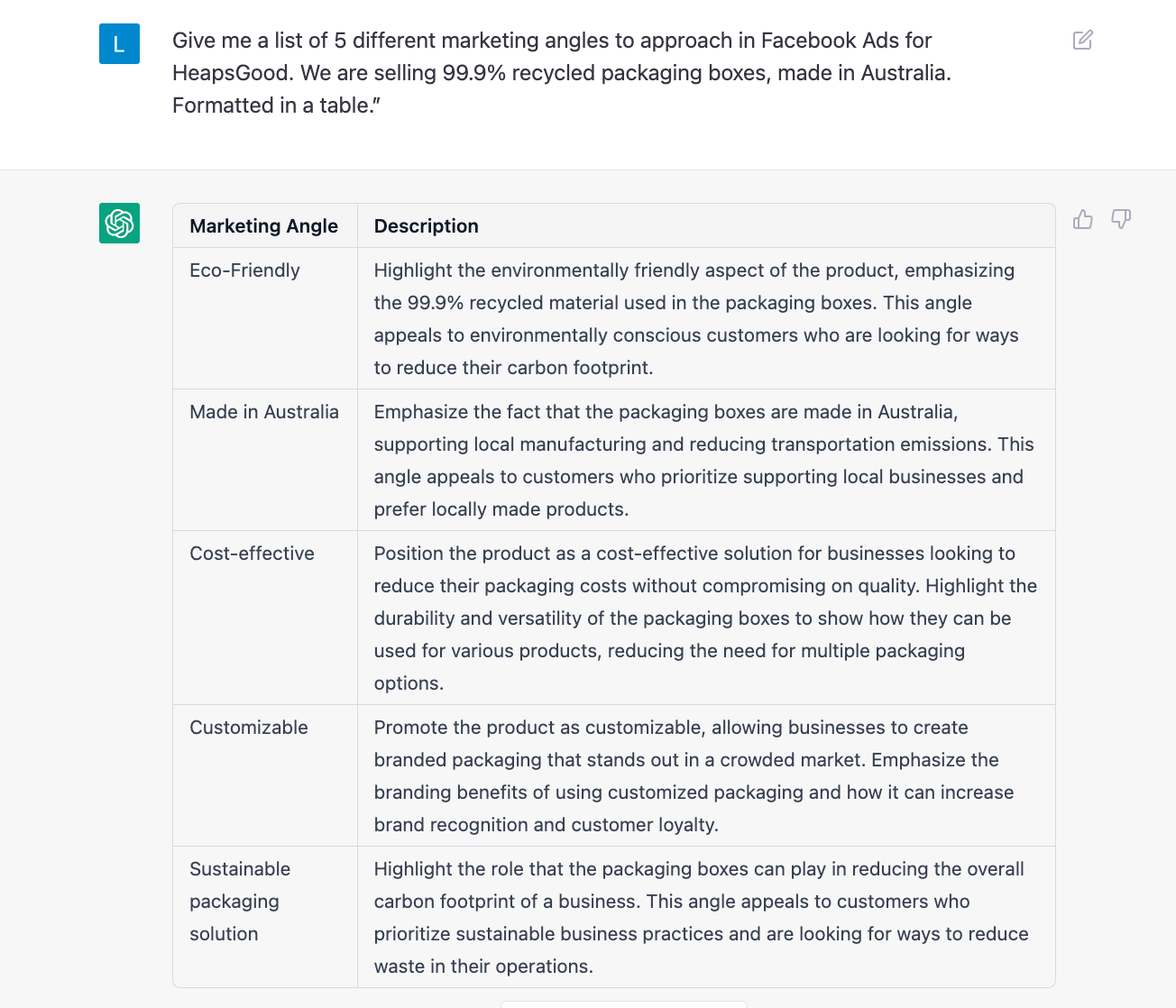1176x1008 pixels.
Task: Click the "Cost-effective" table cell
Action: click(265, 618)
